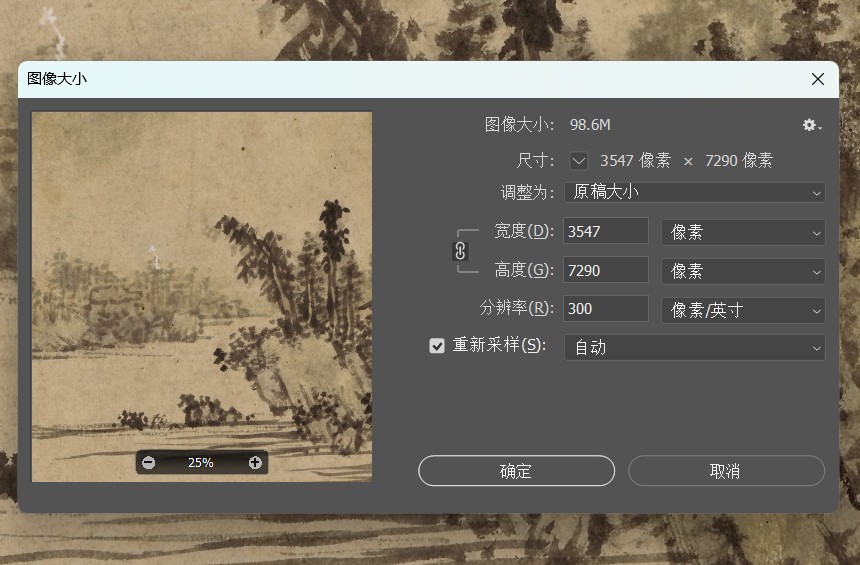Image resolution: width=860 pixels, height=565 pixels.
Task: Close the 图像大小 dialog with the X
Action: coord(818,79)
